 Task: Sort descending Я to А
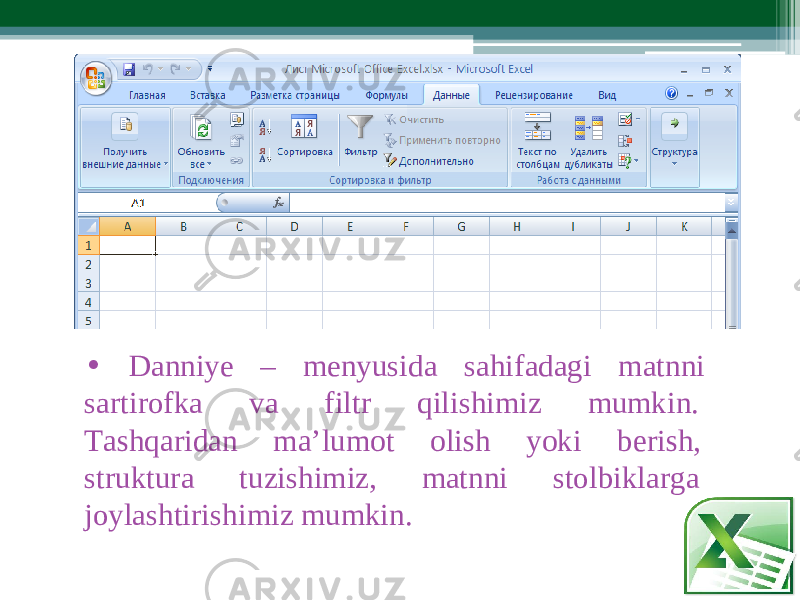pyautogui.click(x=264, y=155)
